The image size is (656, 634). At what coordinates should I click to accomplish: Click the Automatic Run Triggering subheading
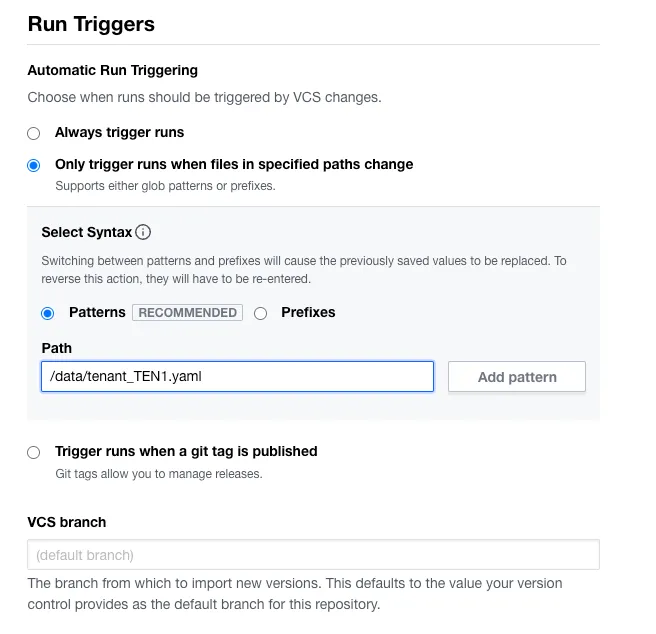pos(112,70)
